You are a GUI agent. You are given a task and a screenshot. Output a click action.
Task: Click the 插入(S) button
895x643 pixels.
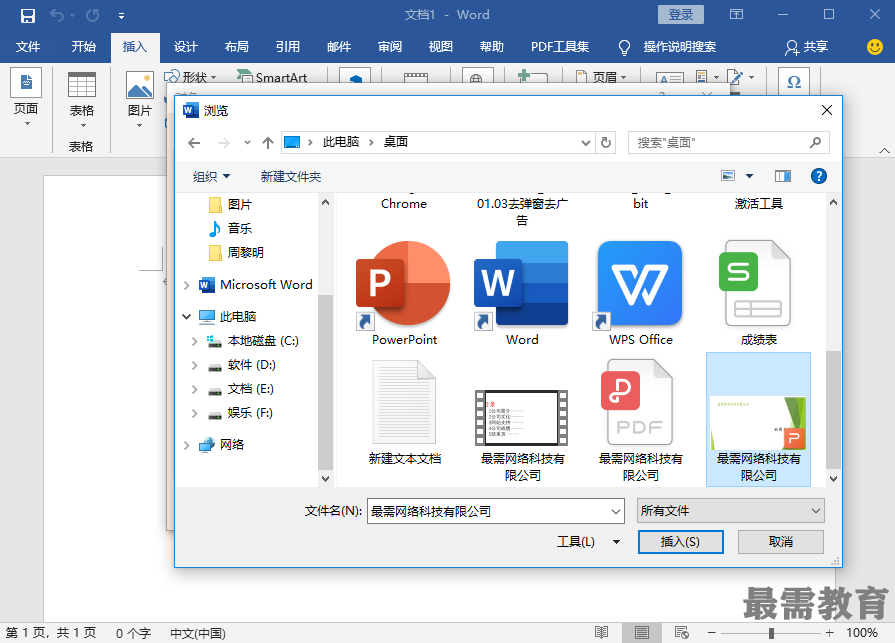click(x=680, y=542)
